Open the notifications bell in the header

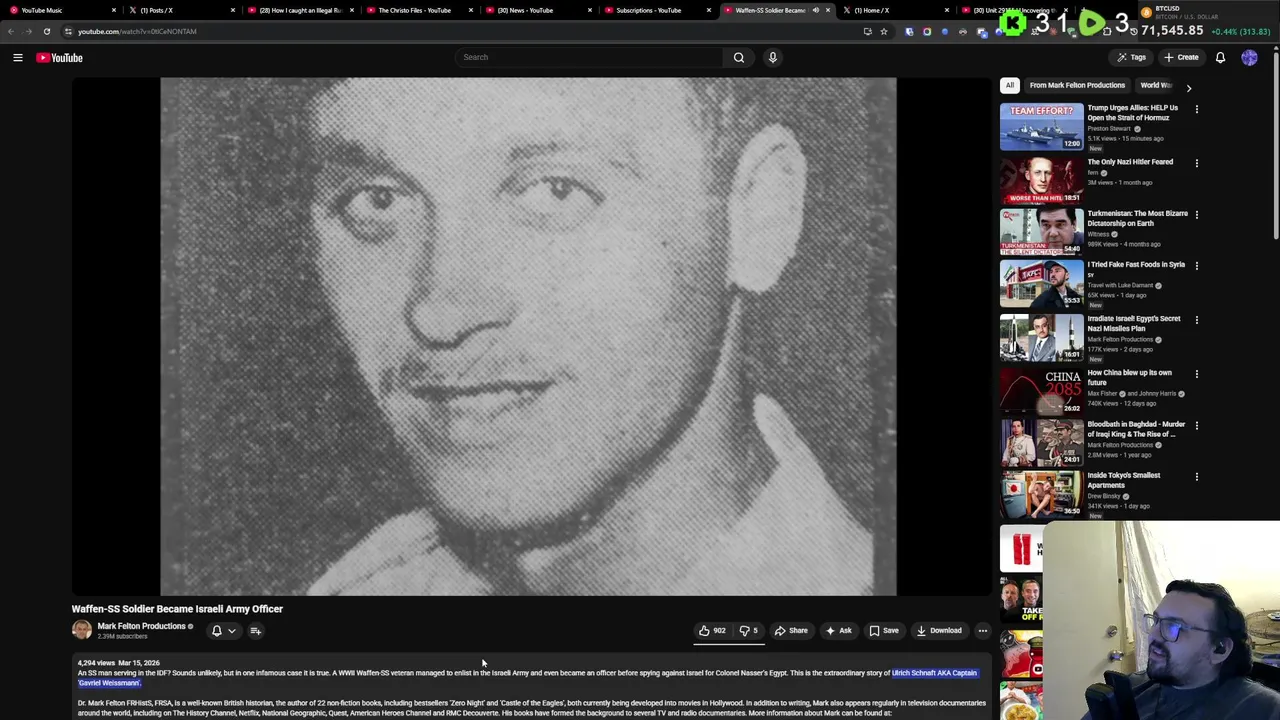point(1220,57)
